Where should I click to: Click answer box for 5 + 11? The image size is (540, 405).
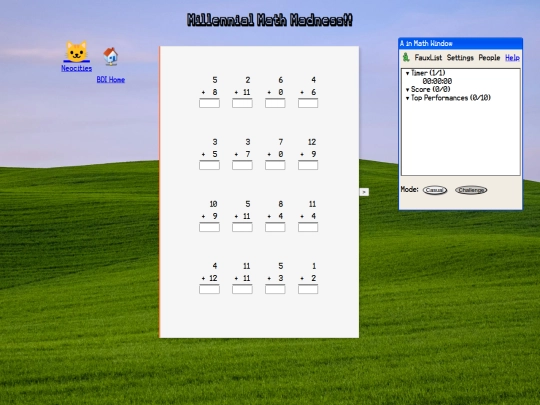click(x=242, y=227)
